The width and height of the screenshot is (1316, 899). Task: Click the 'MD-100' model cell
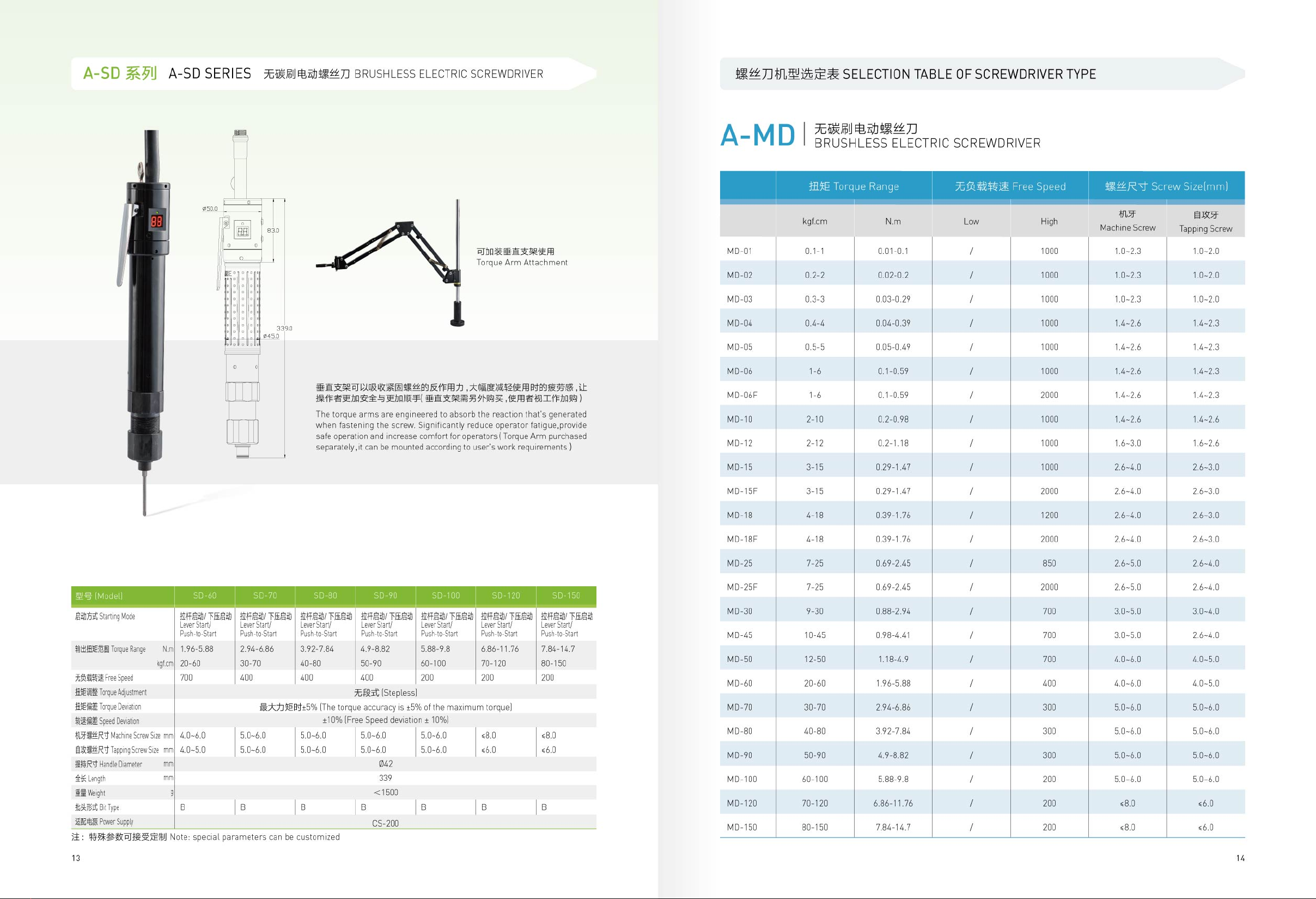[741, 779]
